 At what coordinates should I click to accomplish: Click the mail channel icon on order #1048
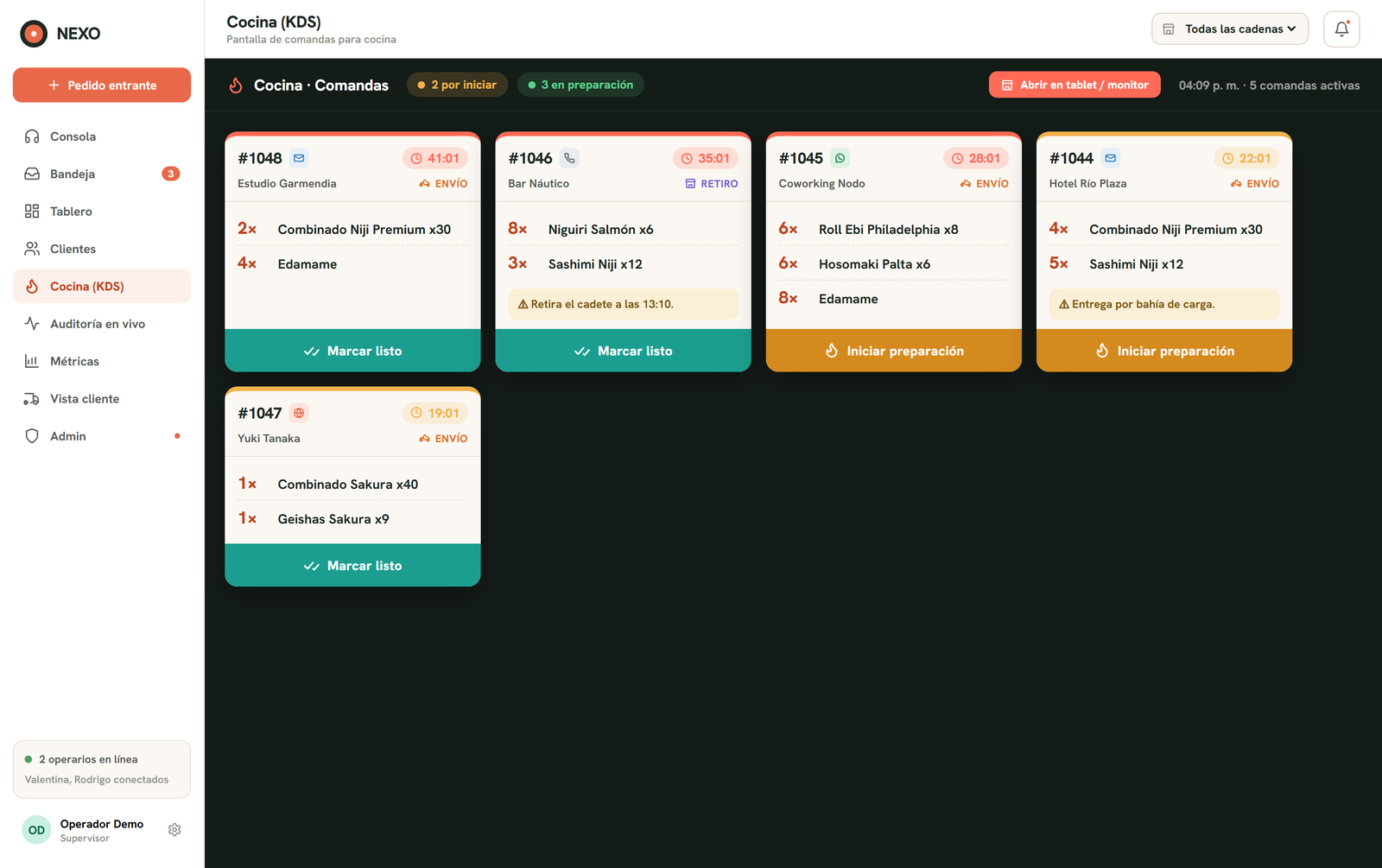tap(299, 158)
